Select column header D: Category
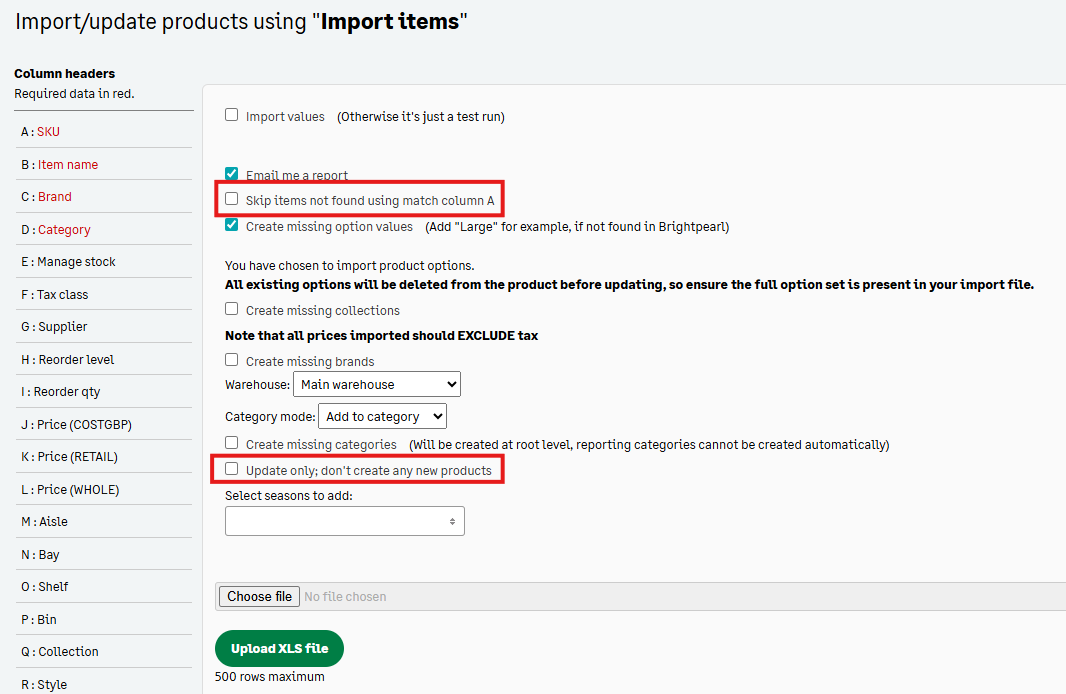Screen dimensions: 1066x694 point(56,230)
